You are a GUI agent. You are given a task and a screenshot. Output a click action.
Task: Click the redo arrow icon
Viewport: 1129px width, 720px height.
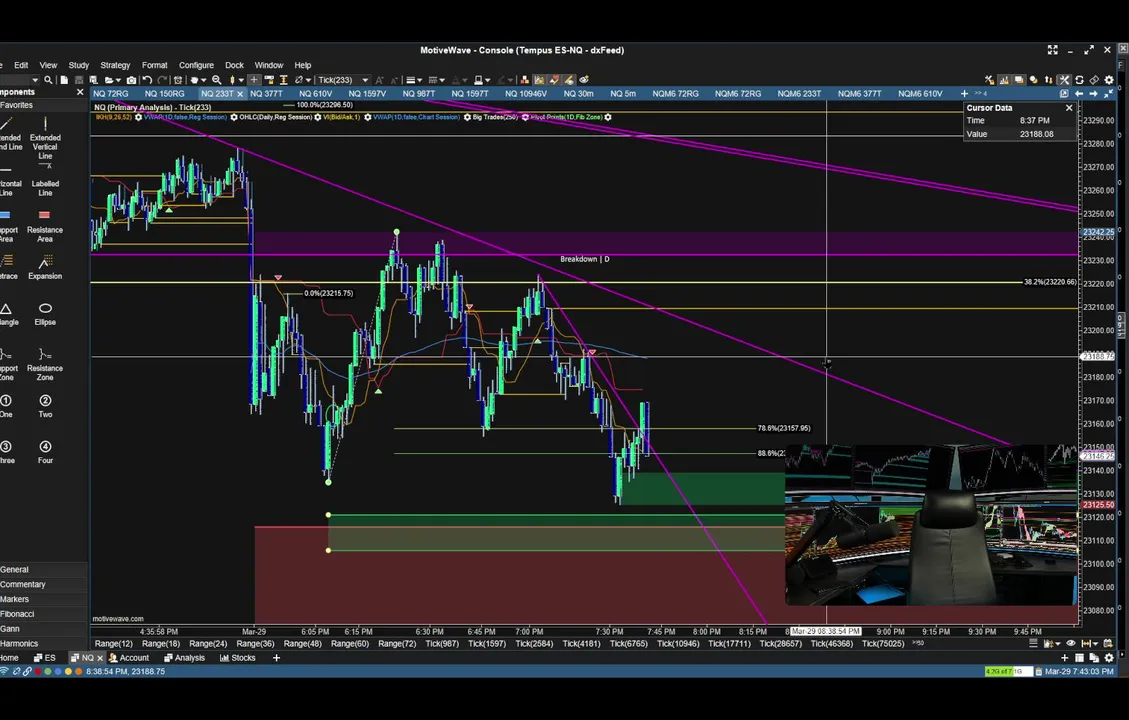click(162, 80)
